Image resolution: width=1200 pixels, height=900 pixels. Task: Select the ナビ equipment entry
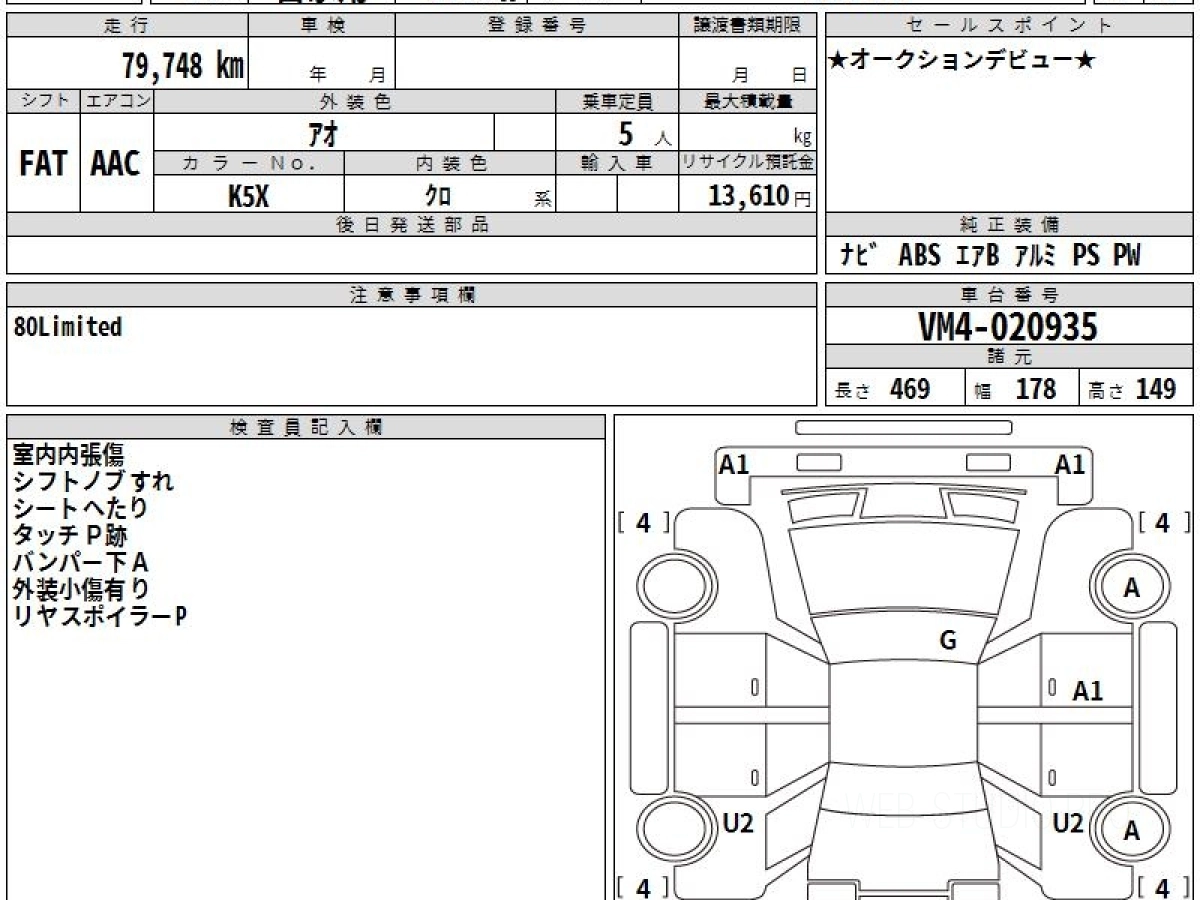(x=858, y=255)
